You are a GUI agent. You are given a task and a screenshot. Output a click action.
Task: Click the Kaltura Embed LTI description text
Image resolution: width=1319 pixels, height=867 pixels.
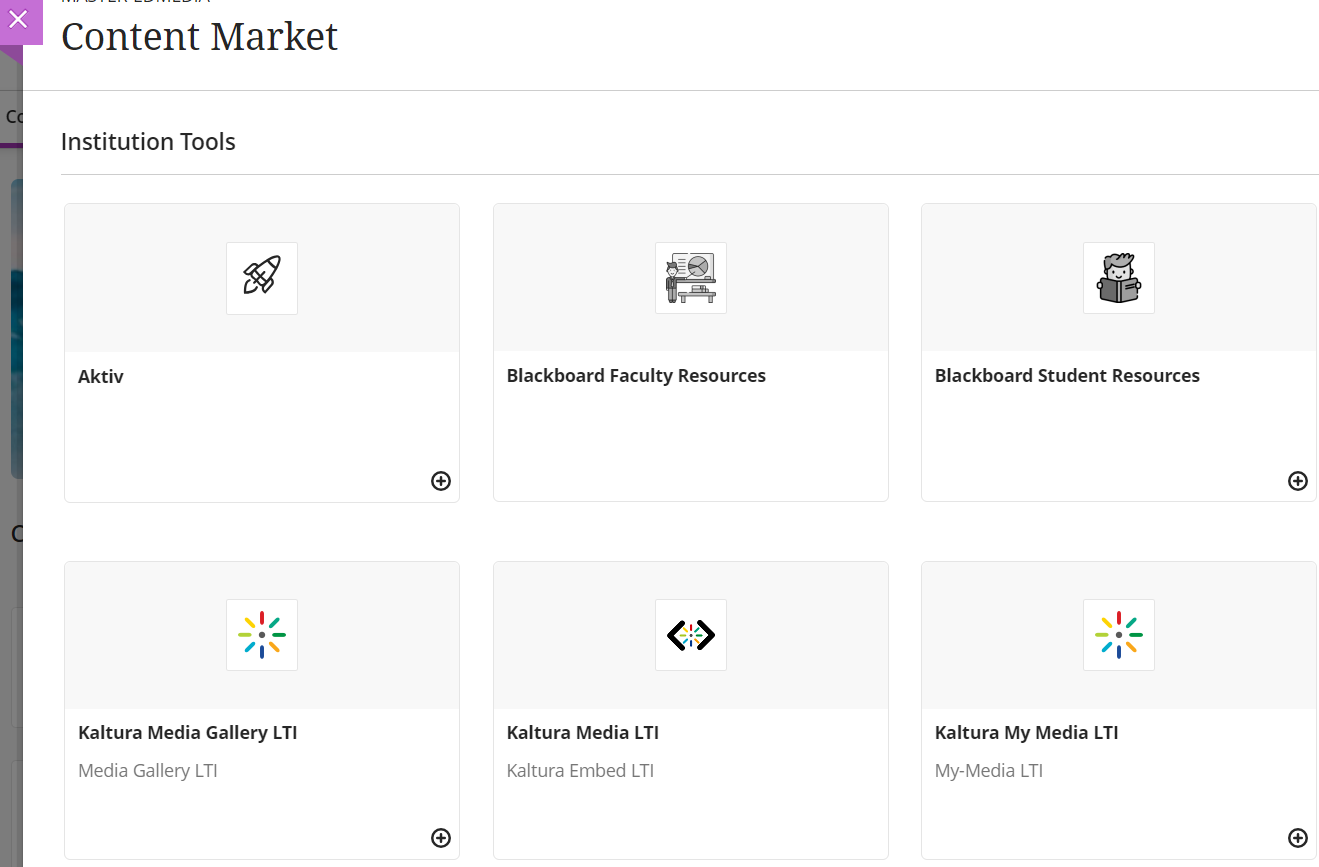580,771
